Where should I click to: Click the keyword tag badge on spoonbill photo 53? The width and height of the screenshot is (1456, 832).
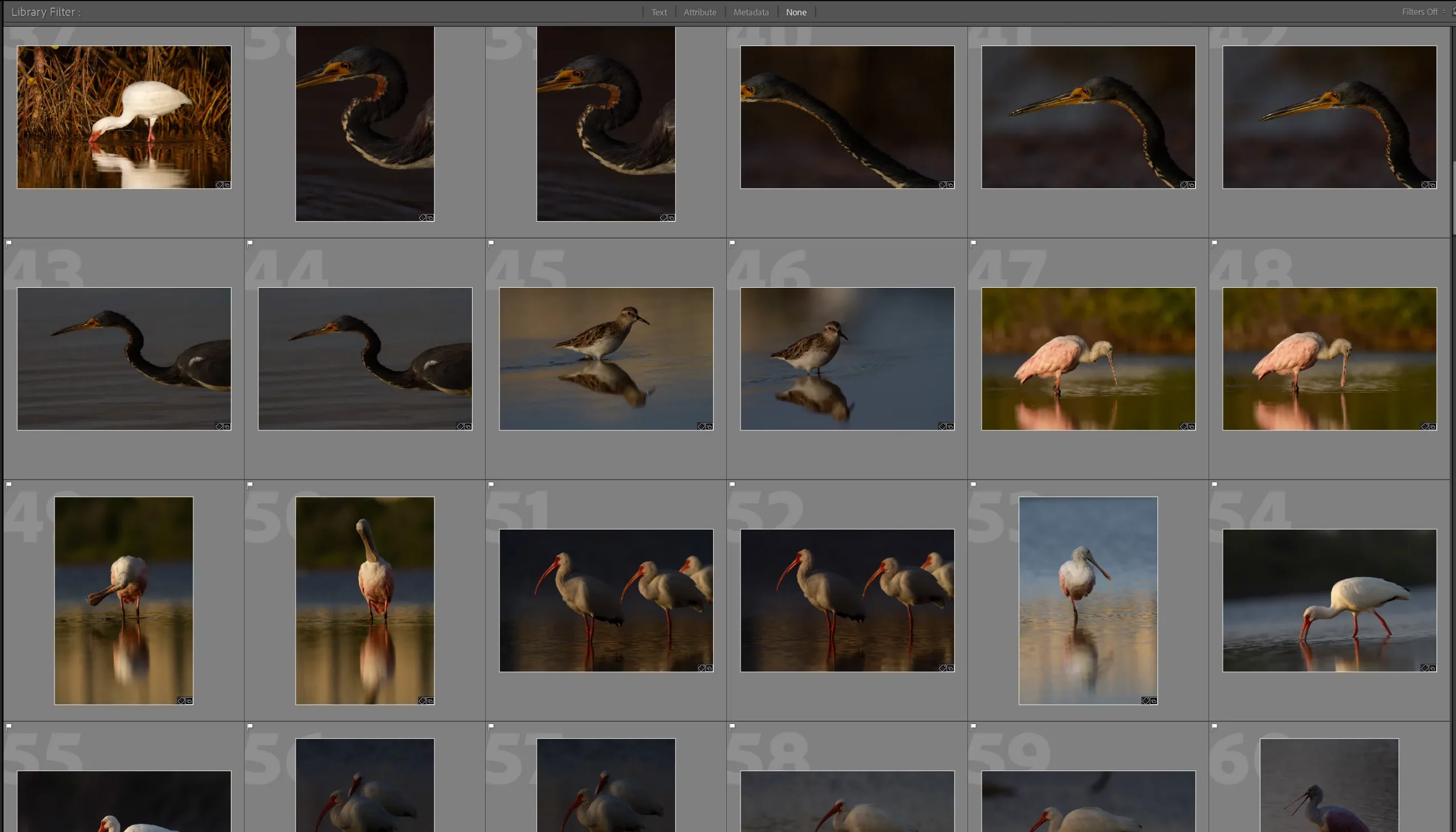click(x=1145, y=701)
